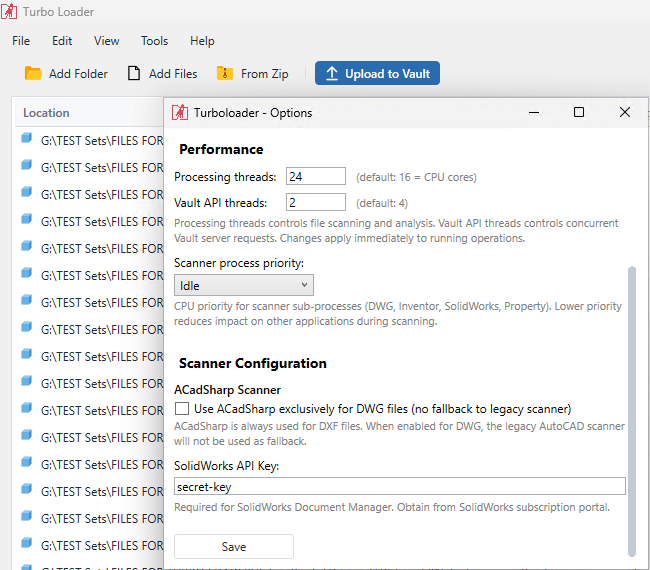This screenshot has height=570, width=650.
Task: Click the Turboloader Options dialog icon
Action: [180, 112]
